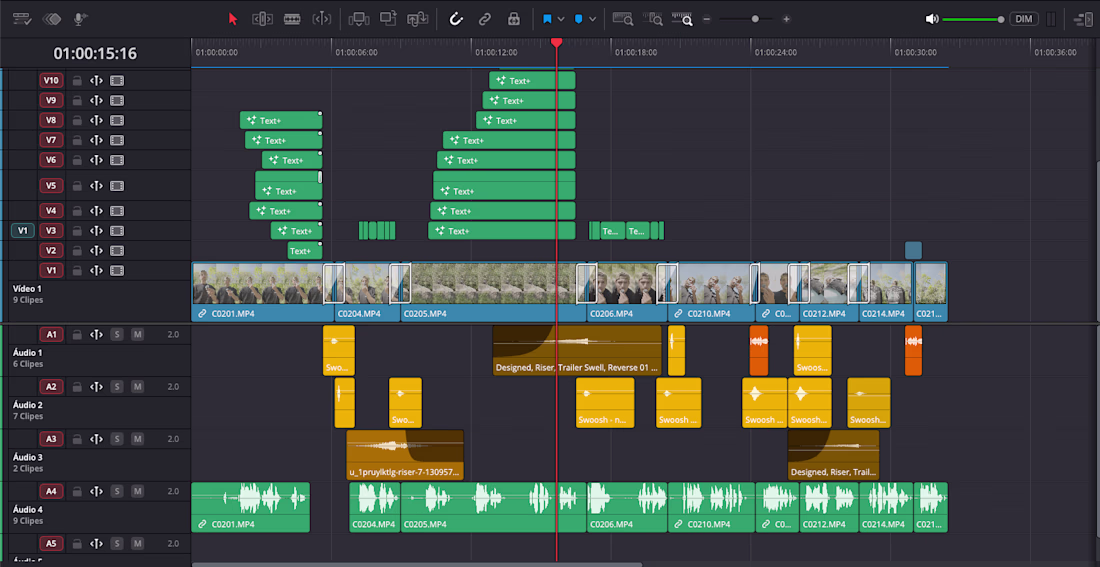
Task: Toggle the magnet Snapping icon
Action: pyautogui.click(x=456, y=19)
